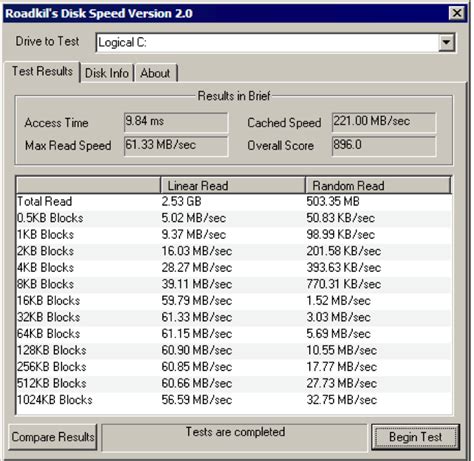Viewport: 474px width, 461px height.
Task: Click the 39.11 MB/sec linear value
Action: [197, 284]
